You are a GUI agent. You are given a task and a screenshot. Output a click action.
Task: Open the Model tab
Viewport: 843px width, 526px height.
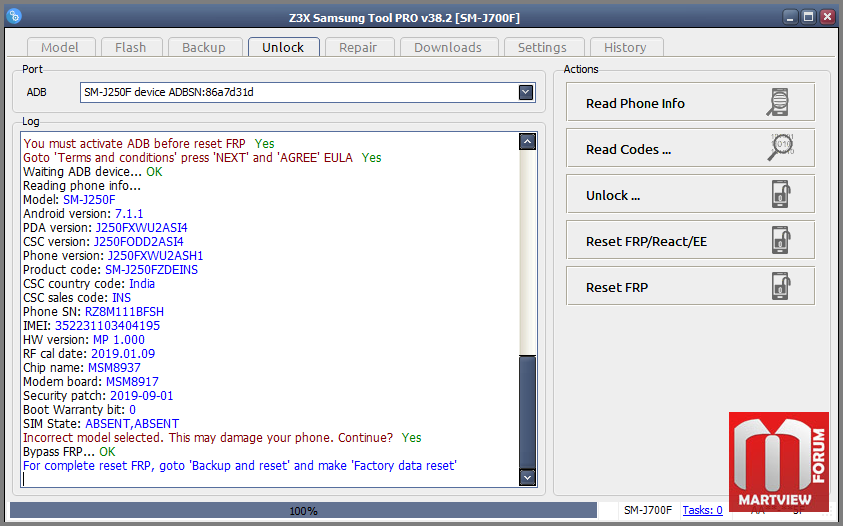pos(60,47)
